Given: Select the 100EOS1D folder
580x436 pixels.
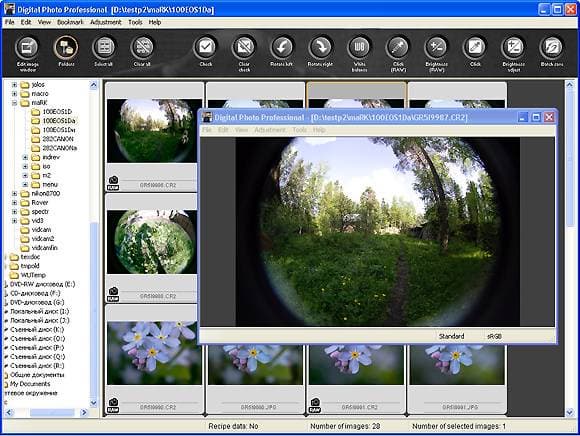Looking at the screenshot, I should tap(57, 112).
